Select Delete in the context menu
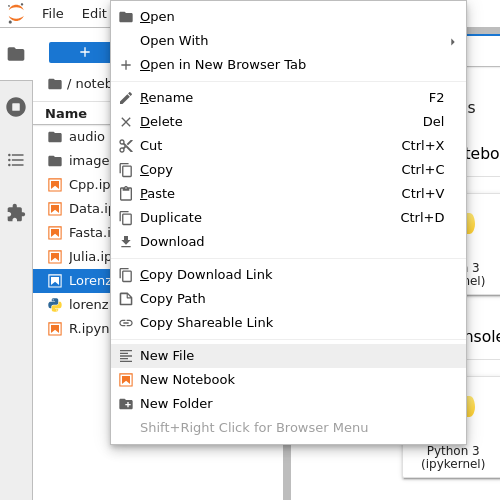The height and width of the screenshot is (500, 500). coord(288,122)
